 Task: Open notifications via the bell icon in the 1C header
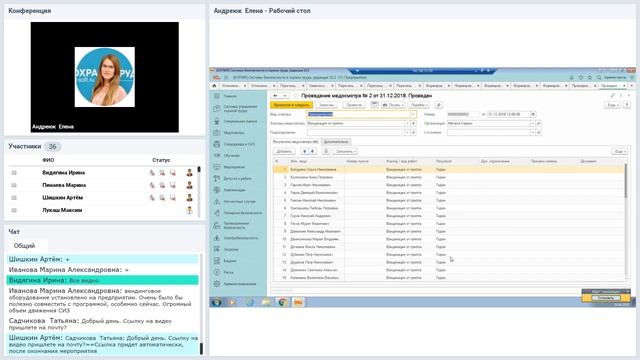pos(571,78)
